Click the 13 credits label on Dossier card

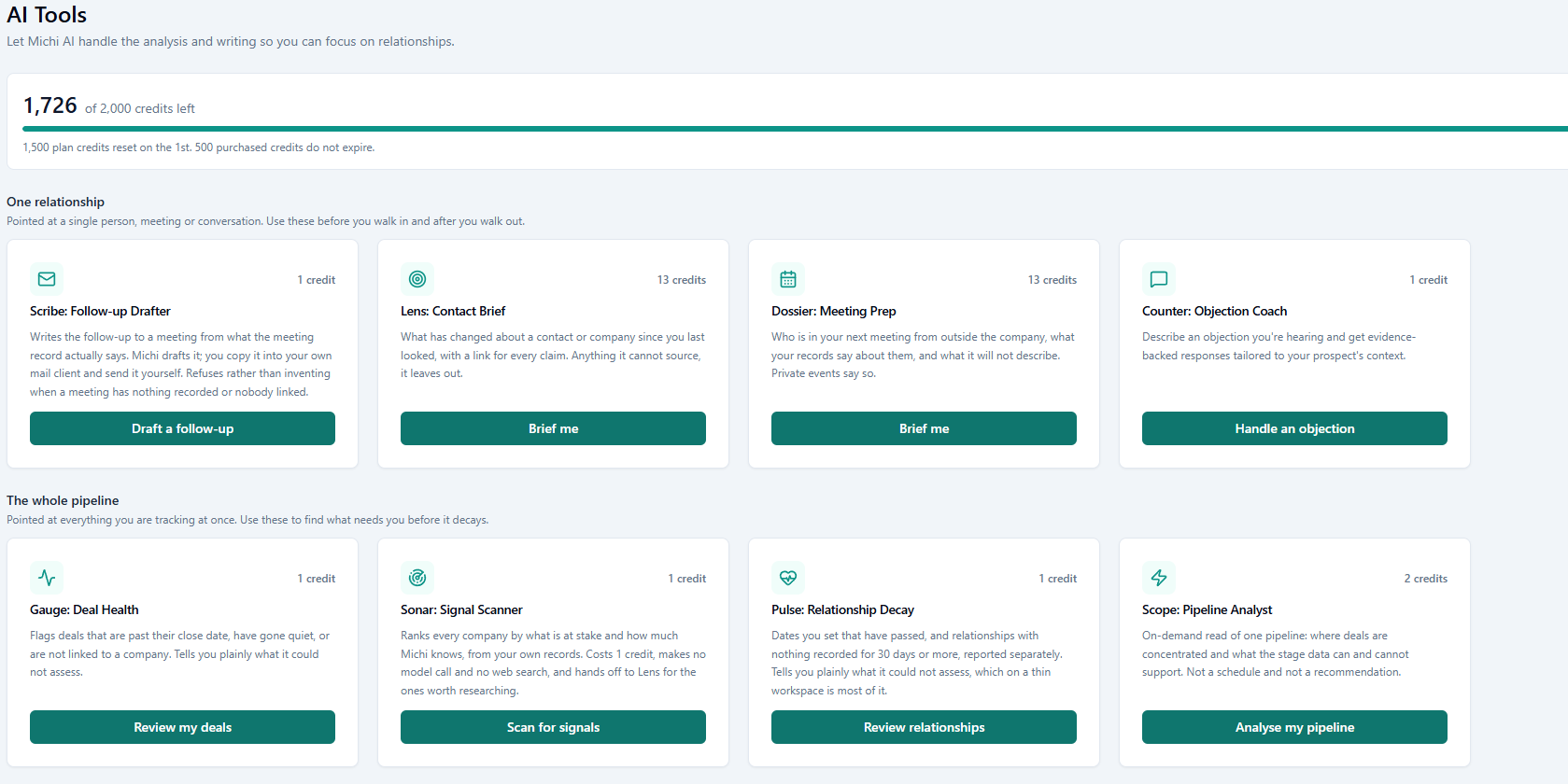click(x=1052, y=280)
